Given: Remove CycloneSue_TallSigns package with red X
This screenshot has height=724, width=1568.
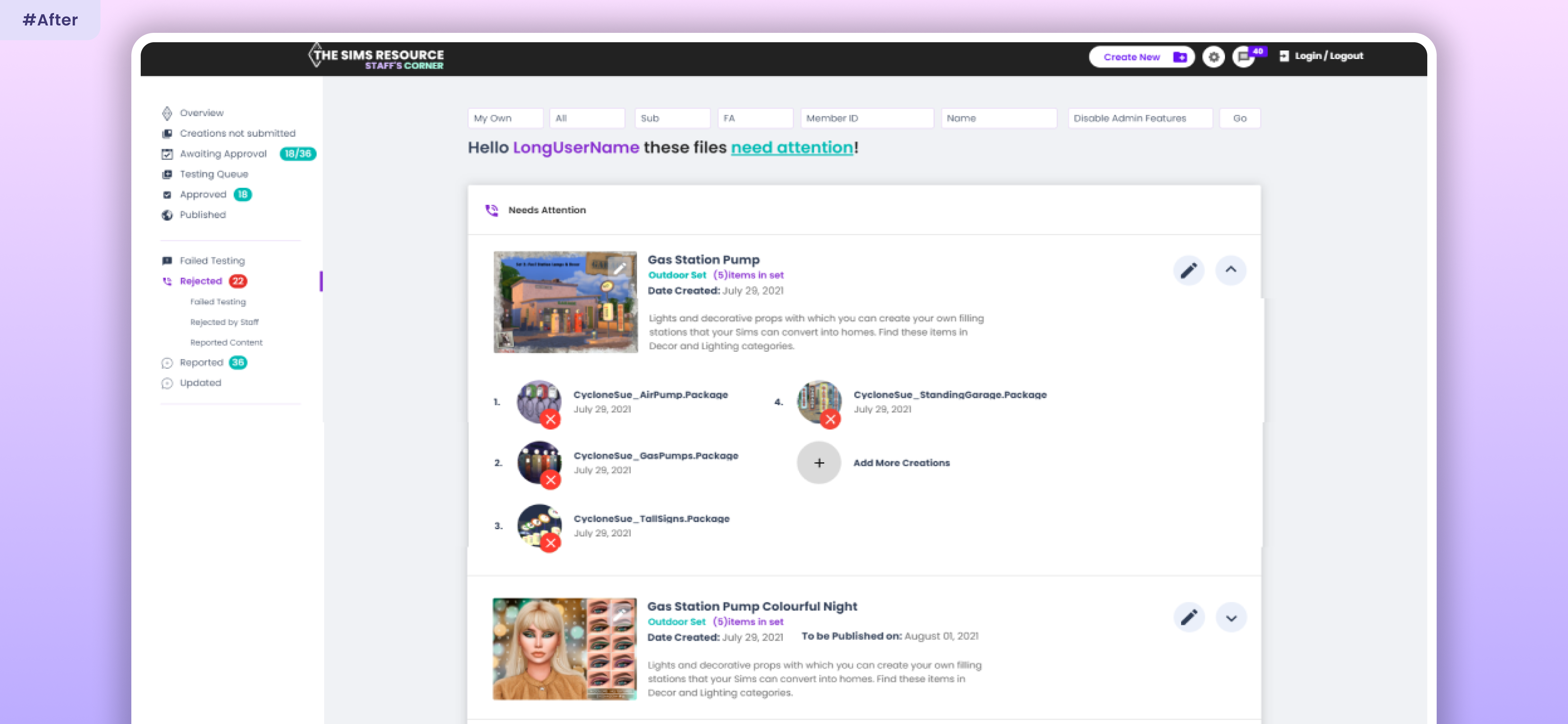Looking at the screenshot, I should click(x=550, y=543).
